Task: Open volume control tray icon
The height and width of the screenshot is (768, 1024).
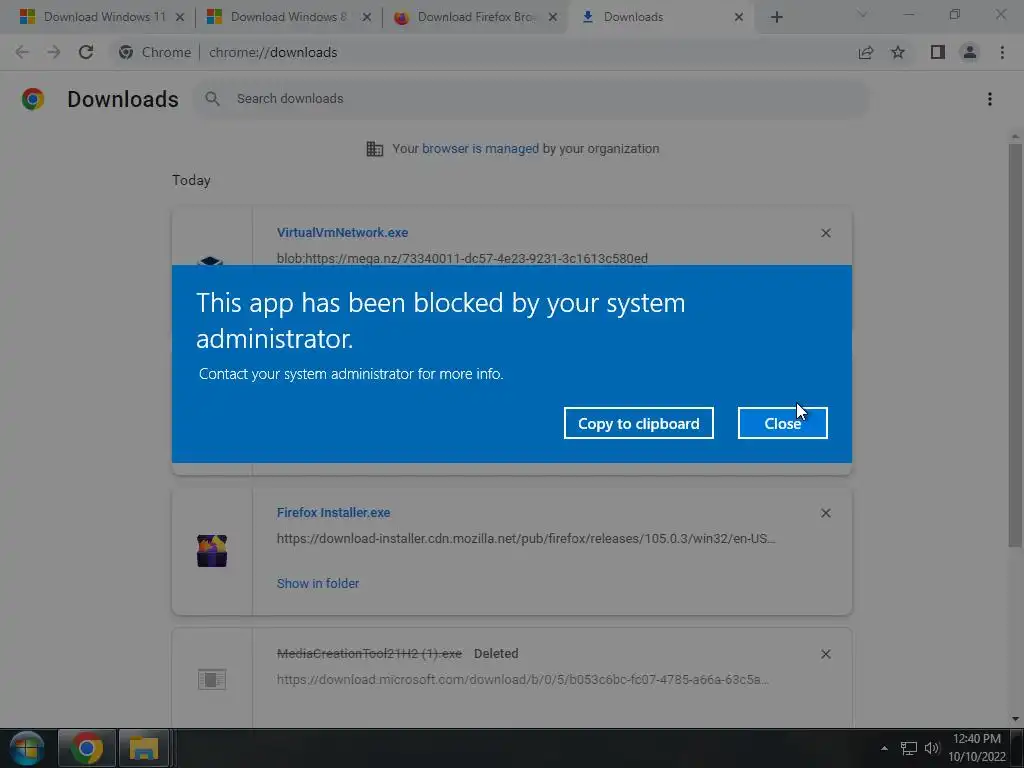Action: coord(932,748)
